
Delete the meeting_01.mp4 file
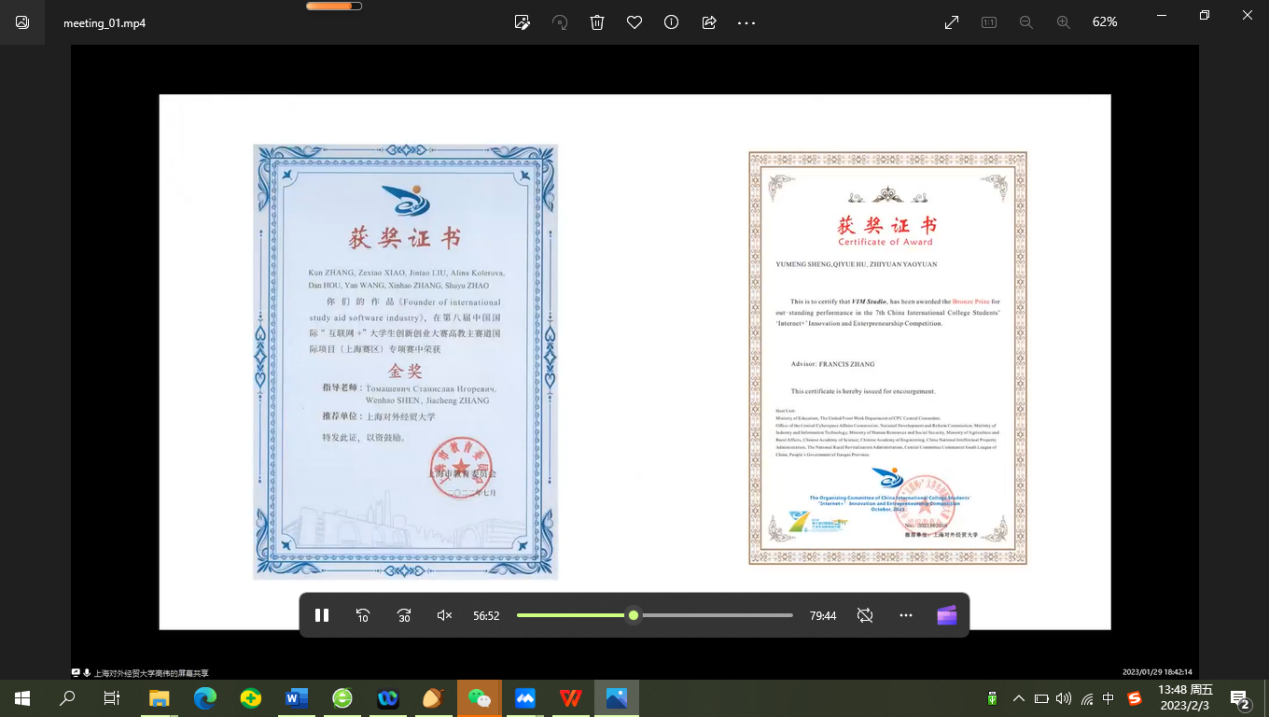point(597,22)
